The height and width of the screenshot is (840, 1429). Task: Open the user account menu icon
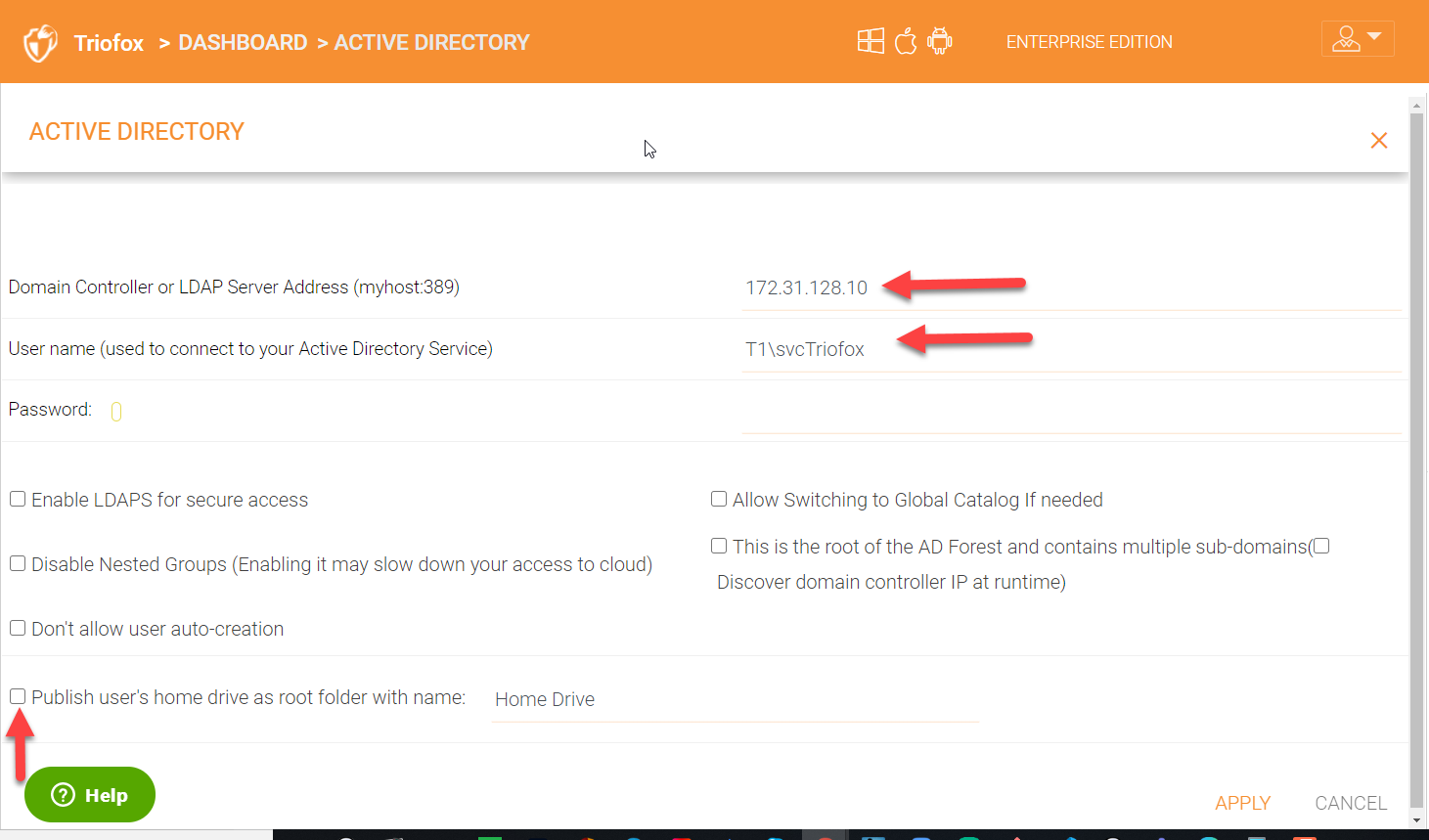click(1358, 39)
